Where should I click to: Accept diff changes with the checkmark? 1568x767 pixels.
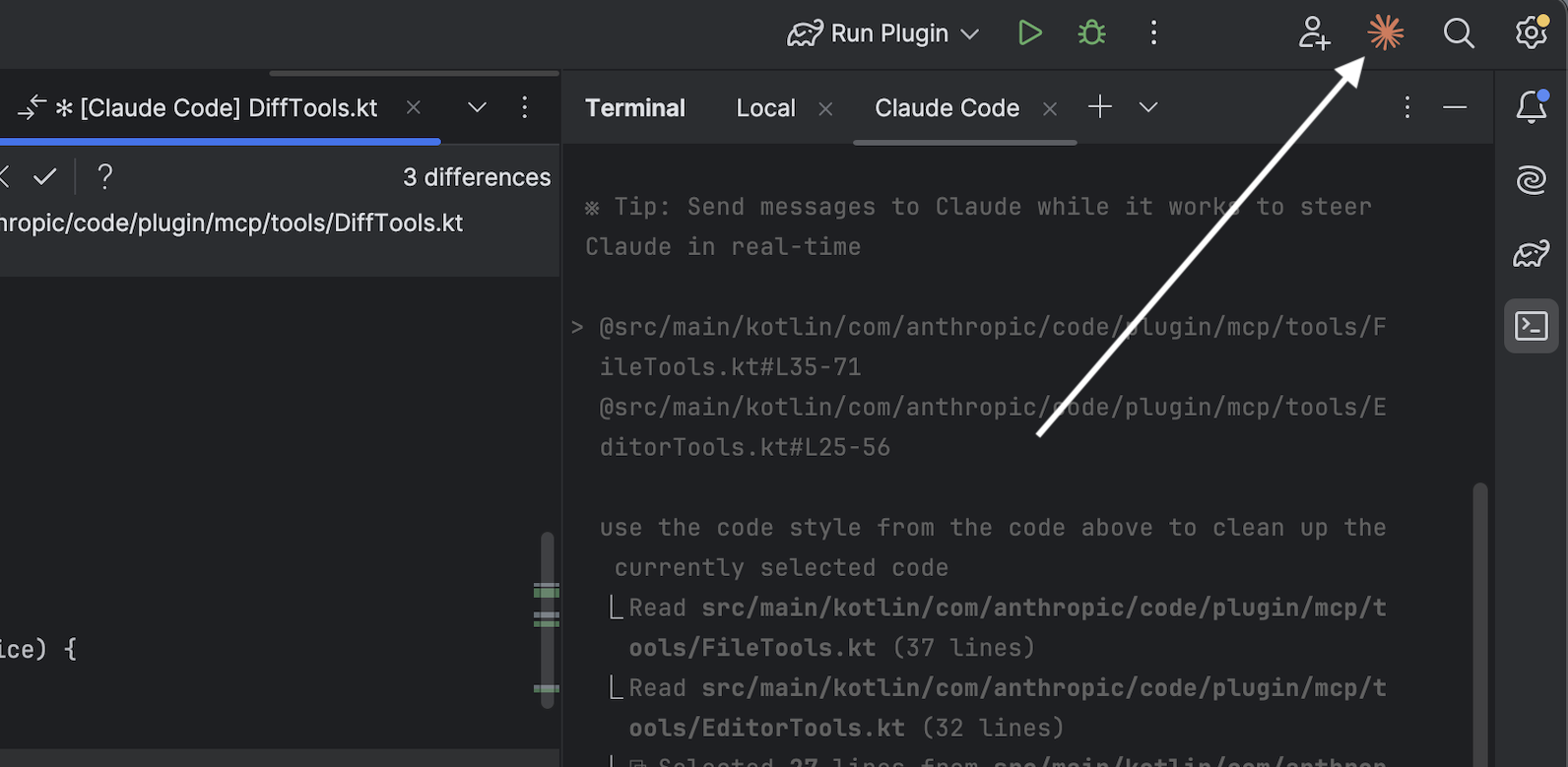pos(45,177)
